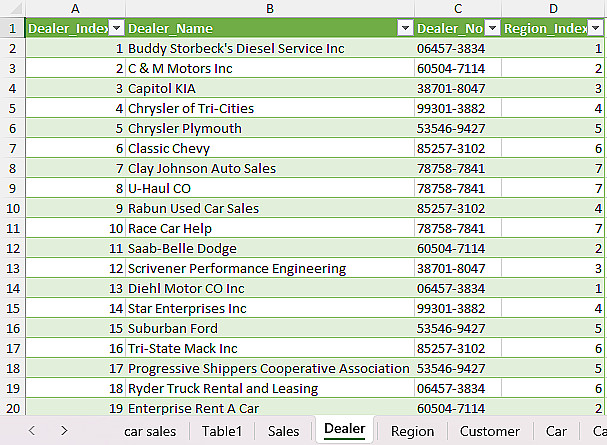Select column B header
Viewport: 607px width, 445px height.
click(x=270, y=9)
